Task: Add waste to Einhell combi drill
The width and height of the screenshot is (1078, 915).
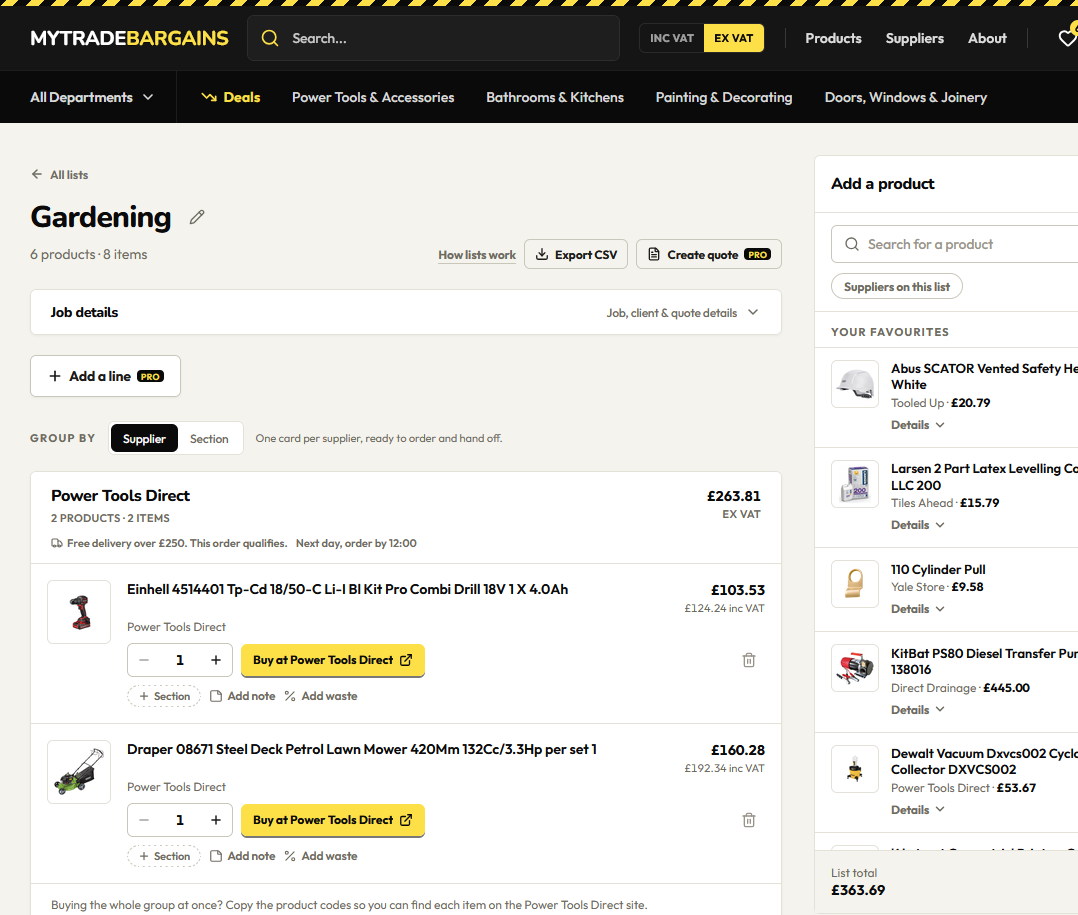Action: (321, 696)
